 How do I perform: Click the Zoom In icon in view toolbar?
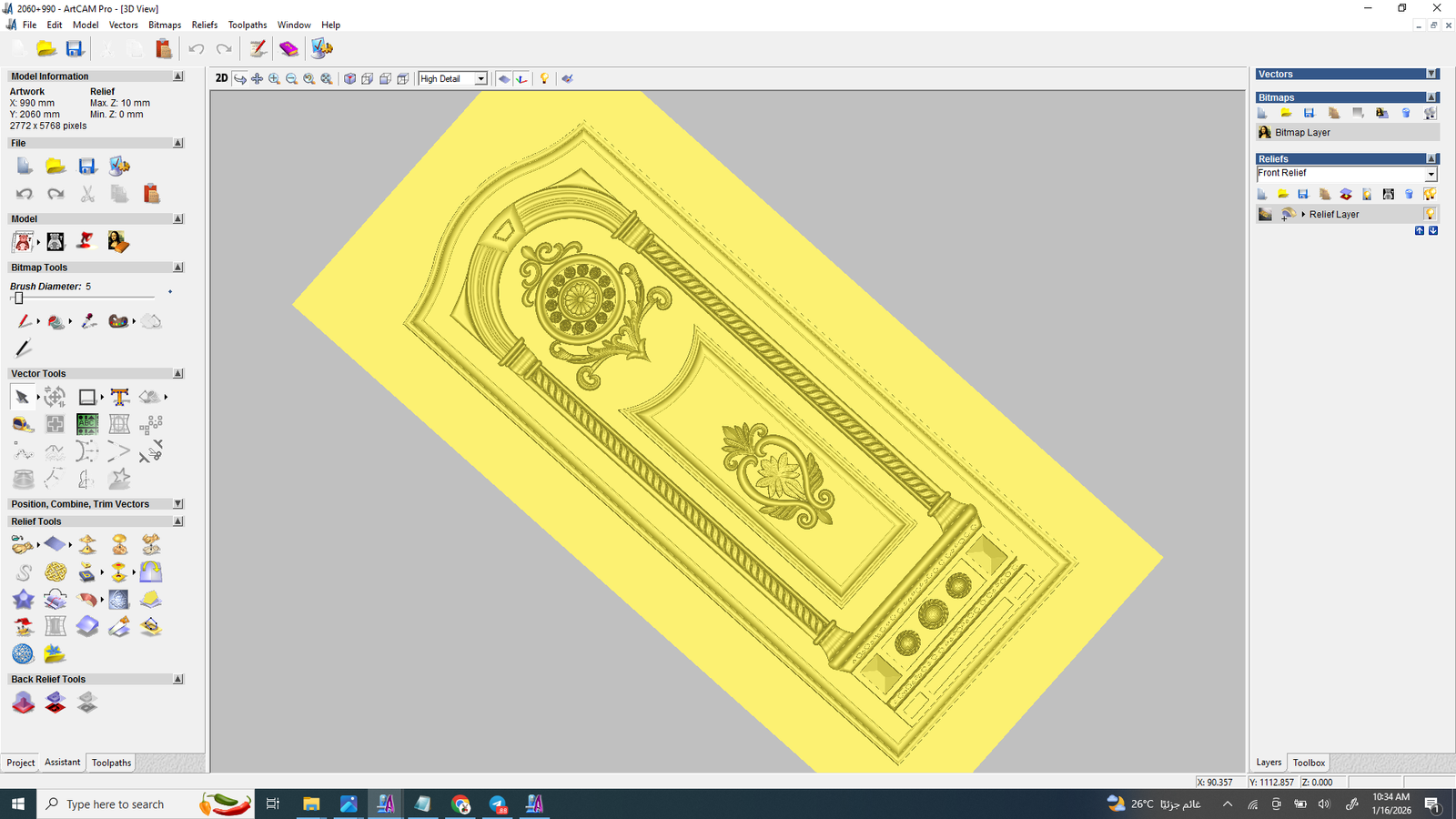274,79
